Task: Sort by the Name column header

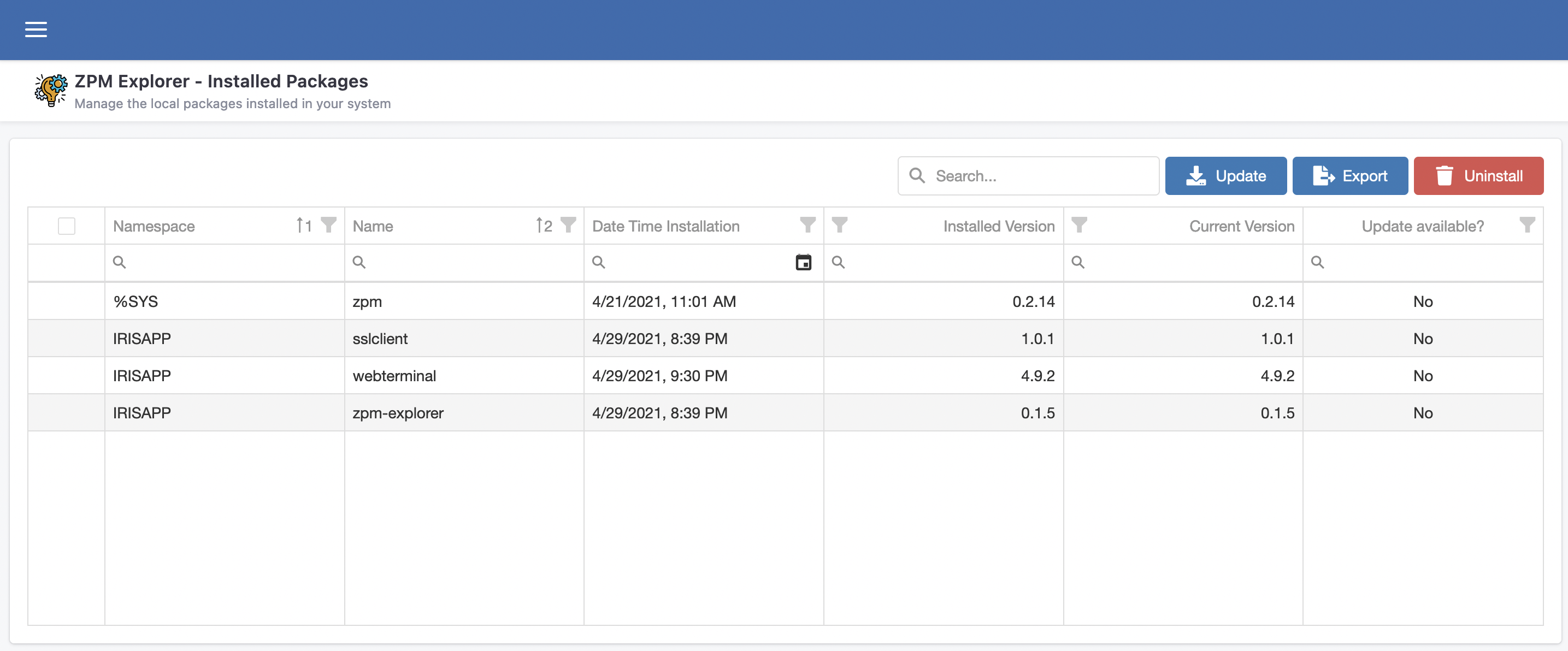Action: coord(373,226)
